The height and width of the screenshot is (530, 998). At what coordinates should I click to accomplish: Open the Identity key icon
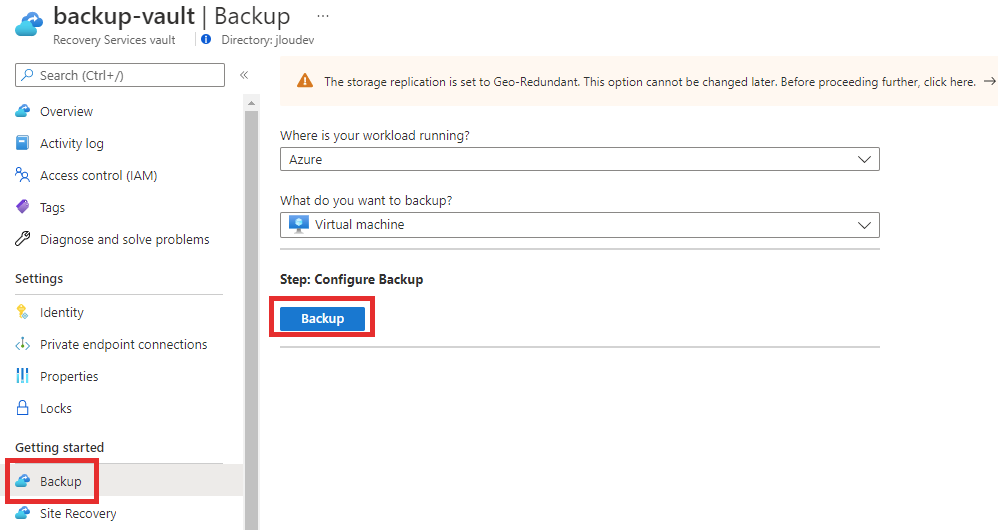22,312
